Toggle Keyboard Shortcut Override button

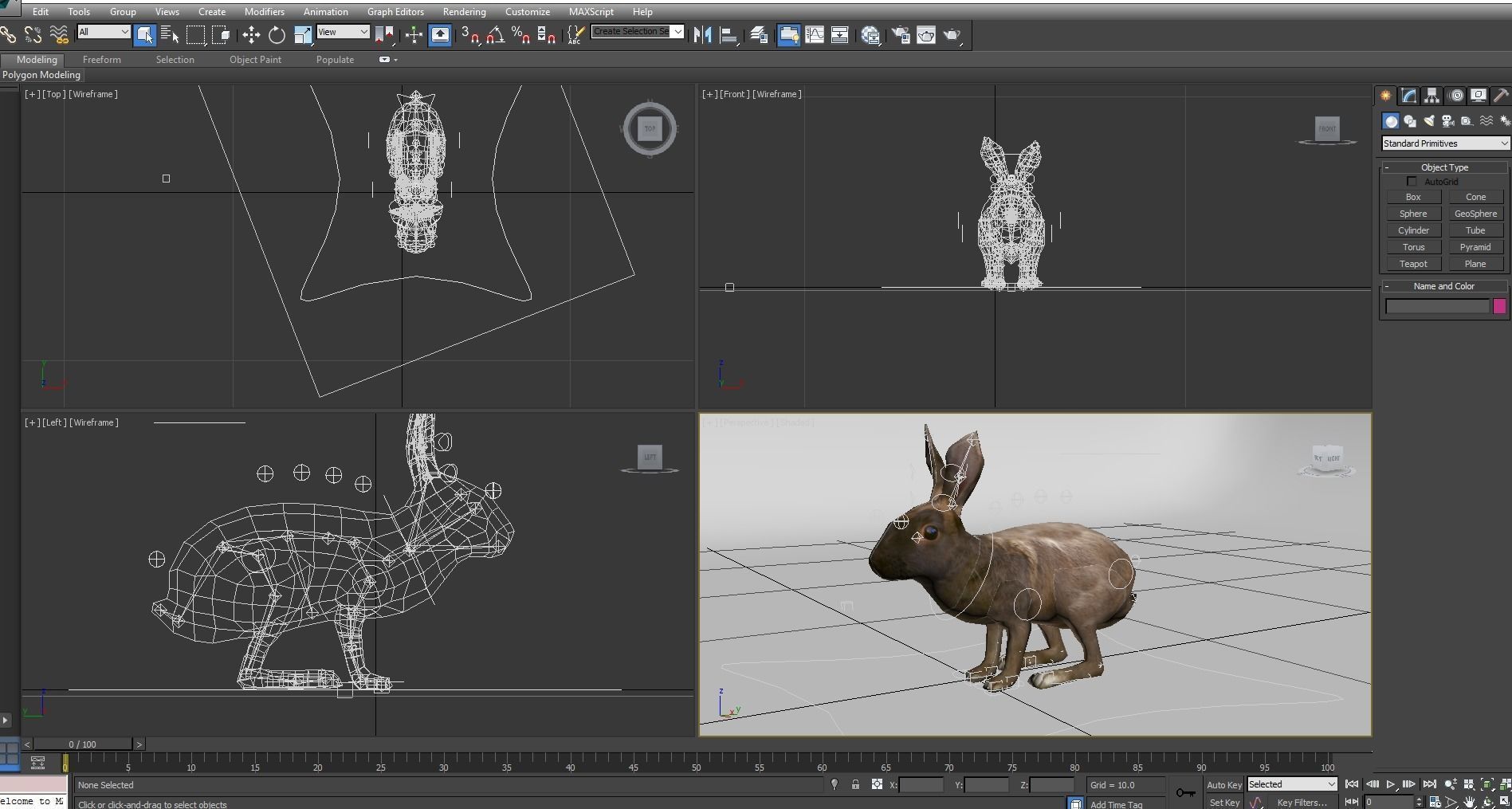tap(440, 34)
